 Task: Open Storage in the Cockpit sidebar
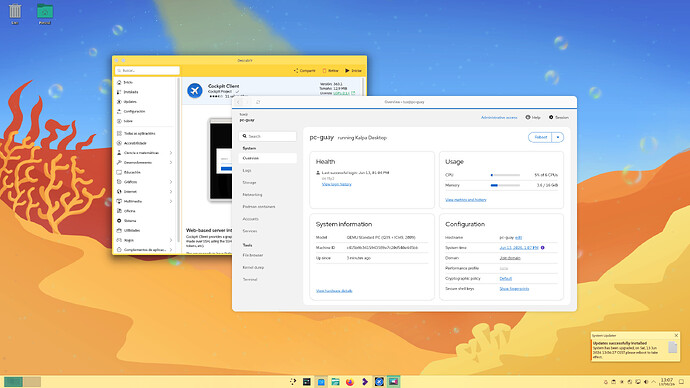249,182
